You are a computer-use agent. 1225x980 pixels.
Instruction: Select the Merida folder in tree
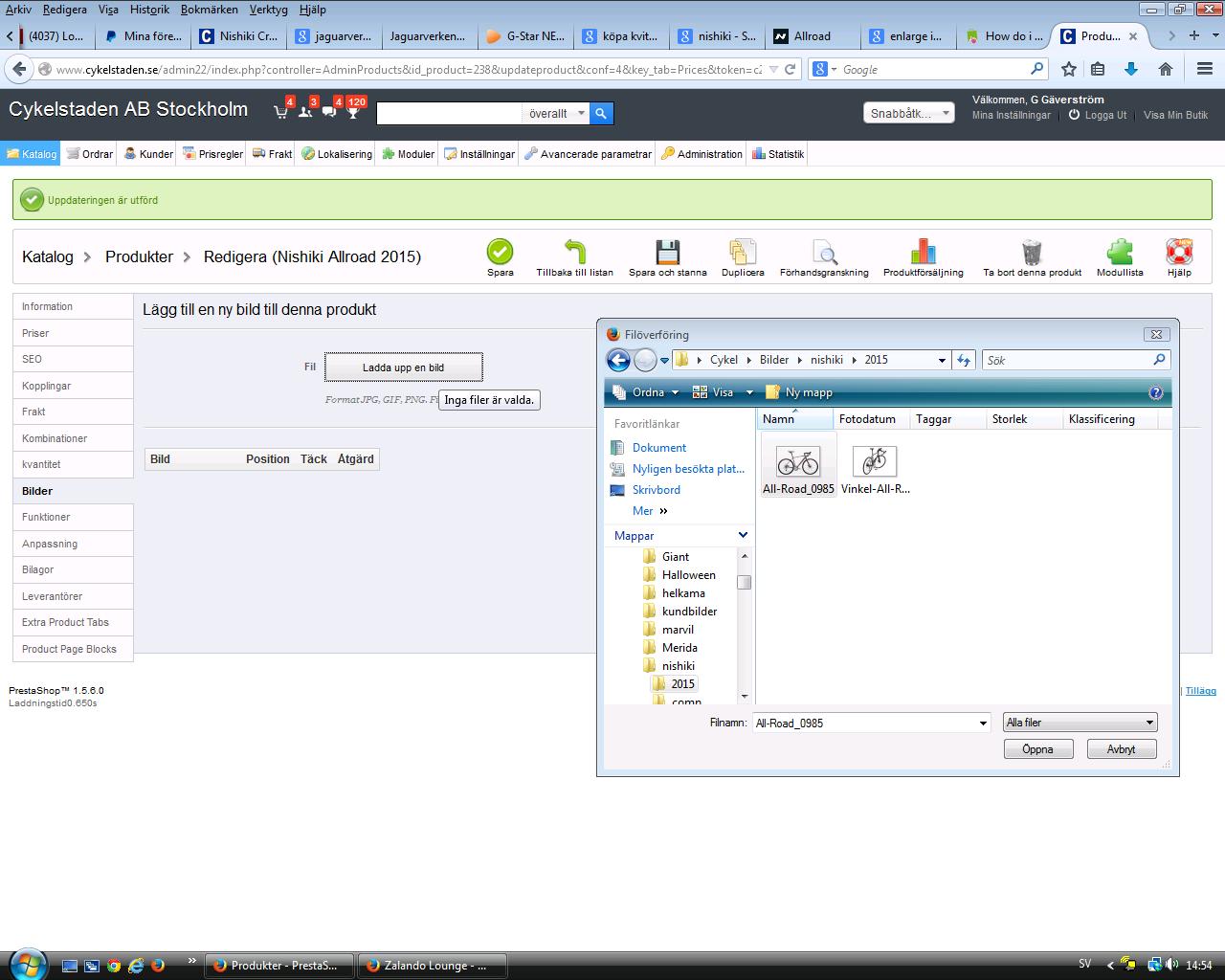(x=679, y=648)
